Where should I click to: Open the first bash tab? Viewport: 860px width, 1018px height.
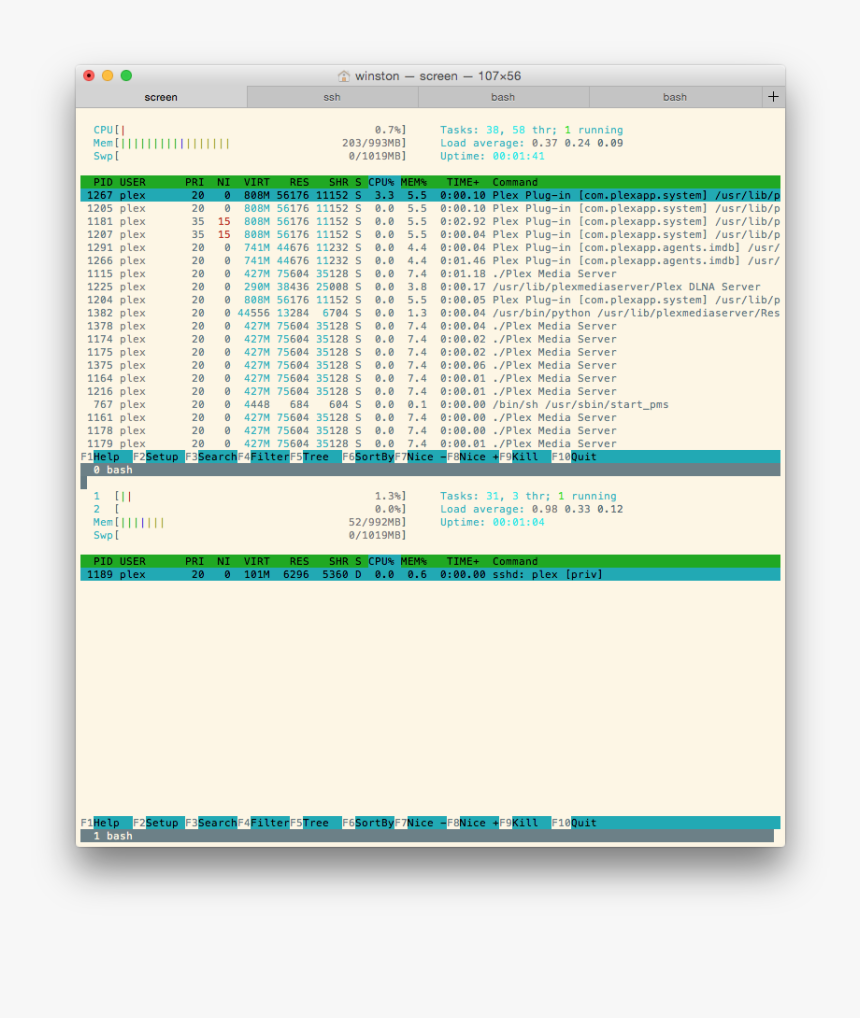[503, 97]
